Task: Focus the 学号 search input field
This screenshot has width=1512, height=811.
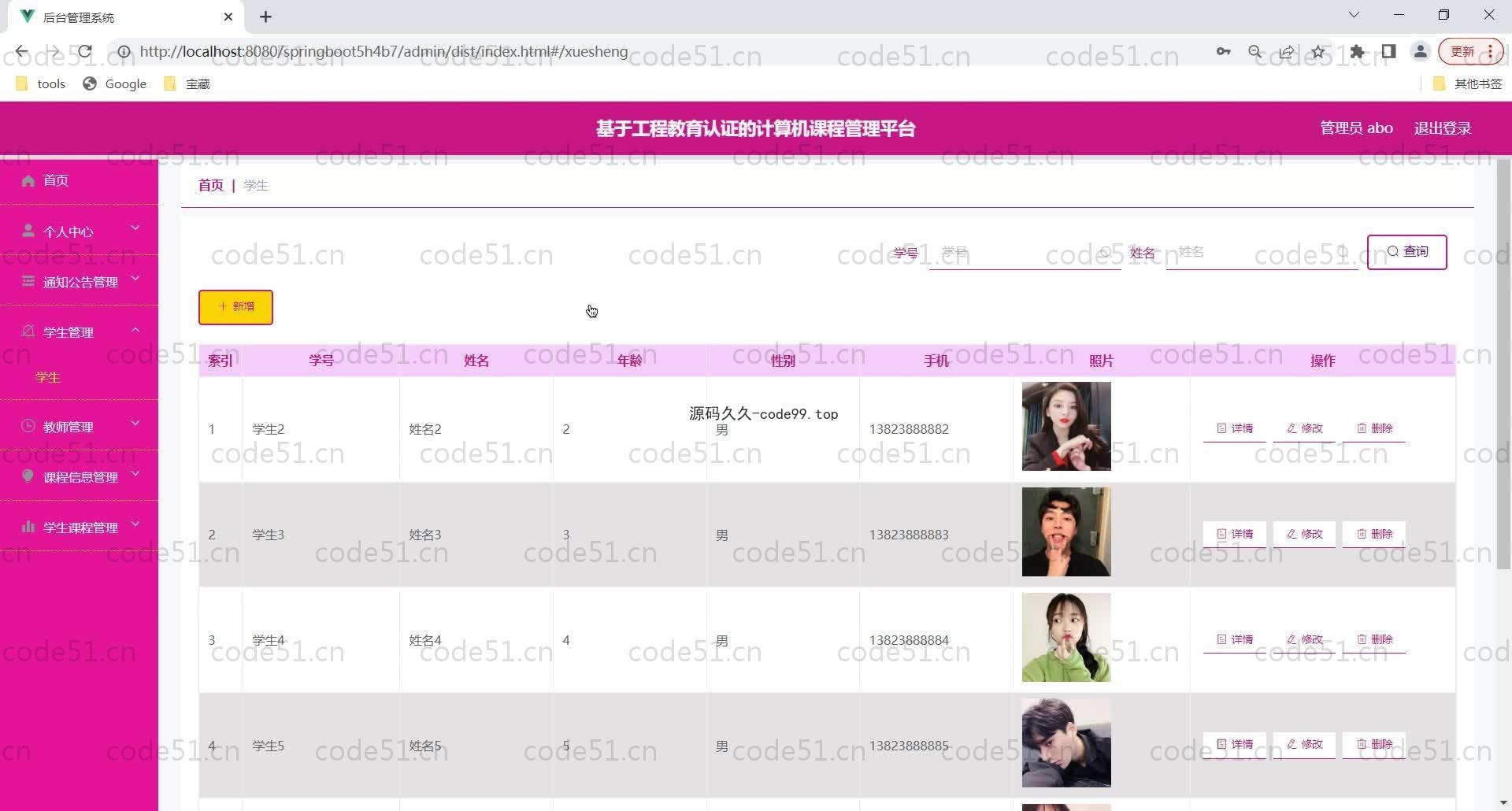Action: coord(1025,252)
